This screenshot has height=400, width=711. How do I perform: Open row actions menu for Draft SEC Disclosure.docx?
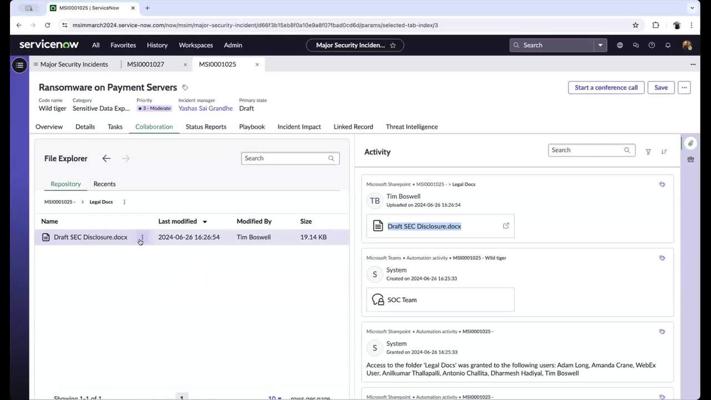[x=142, y=238]
